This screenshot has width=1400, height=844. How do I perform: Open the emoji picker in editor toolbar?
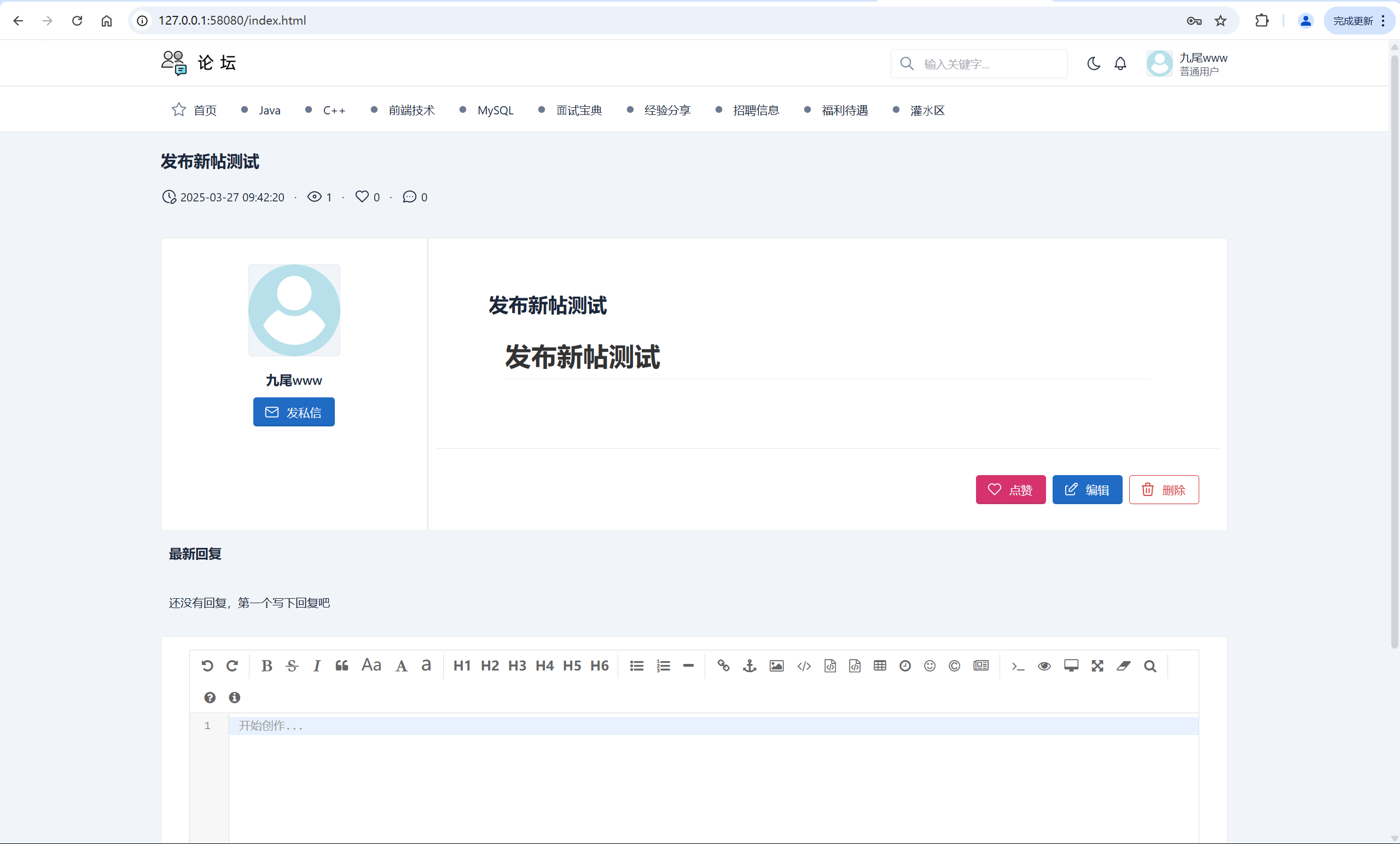pyautogui.click(x=930, y=666)
